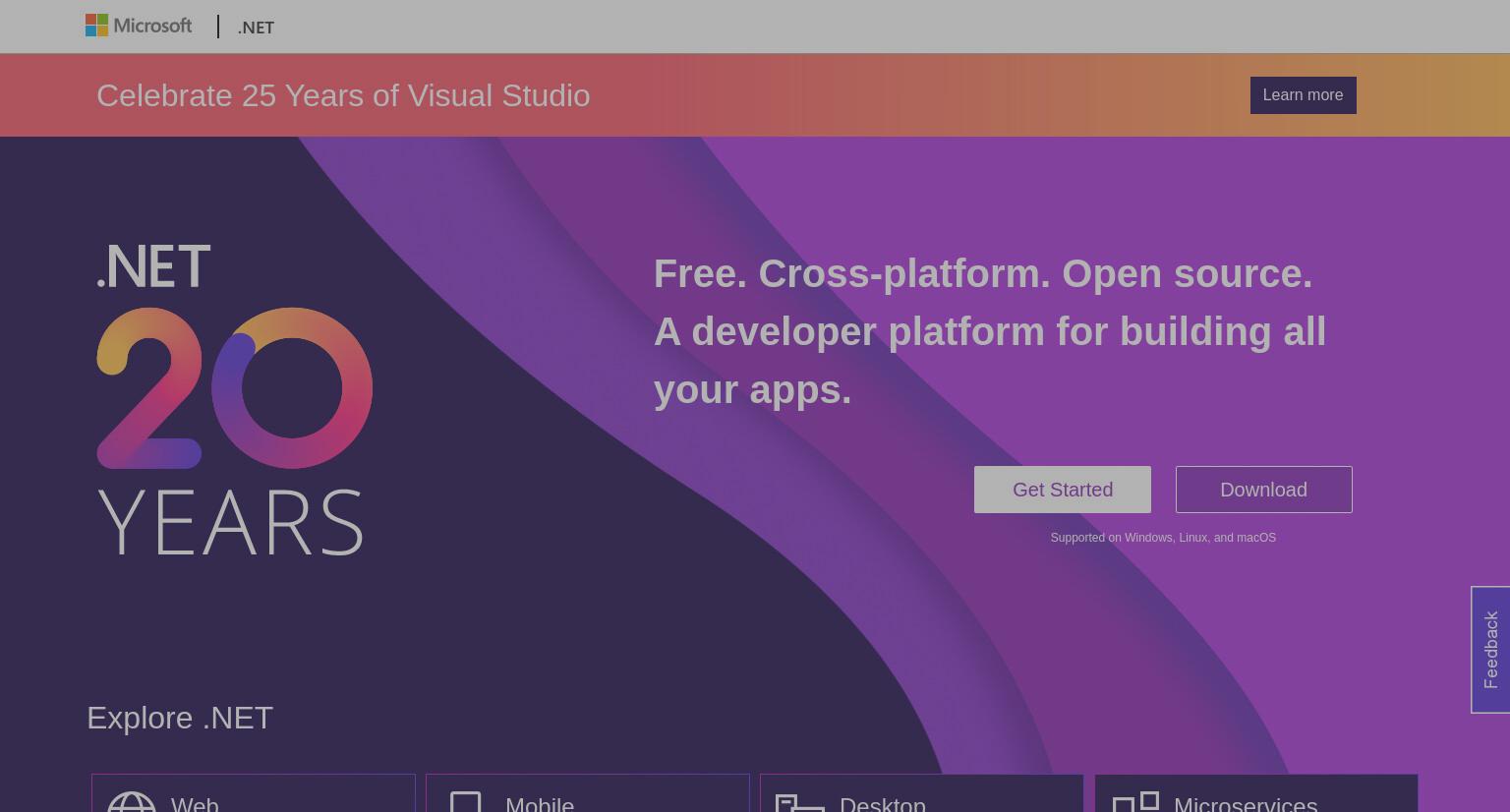Click Learn more on Visual Studio banner
1510x812 pixels.
click(x=1303, y=95)
